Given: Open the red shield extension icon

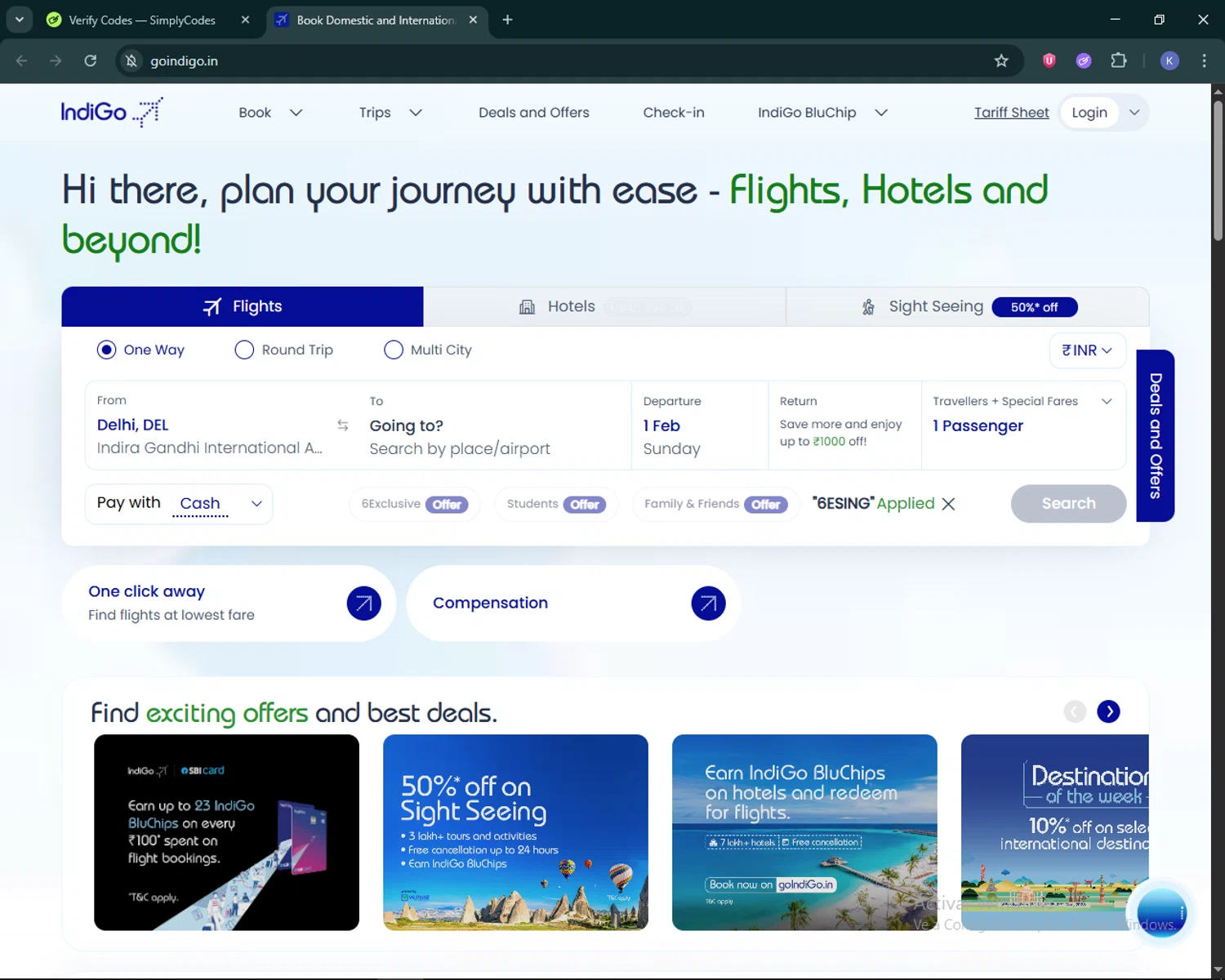Looking at the screenshot, I should click(1049, 60).
